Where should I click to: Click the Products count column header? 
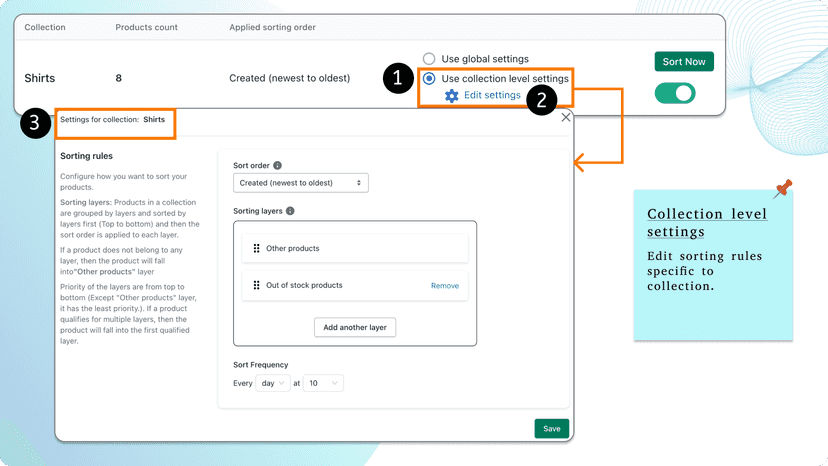(146, 27)
